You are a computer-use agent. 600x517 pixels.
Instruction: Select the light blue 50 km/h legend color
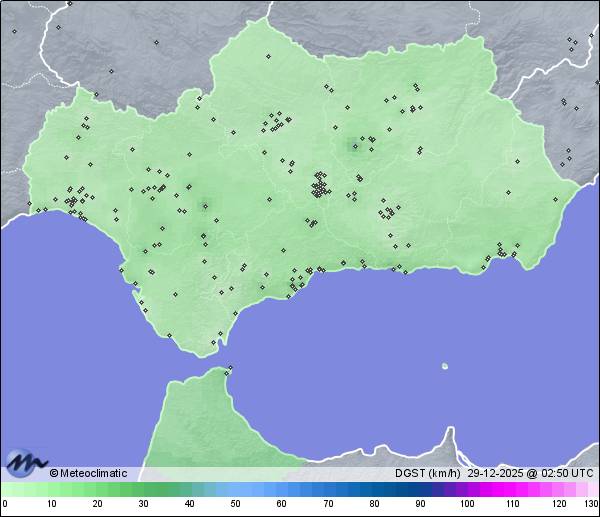235,490
